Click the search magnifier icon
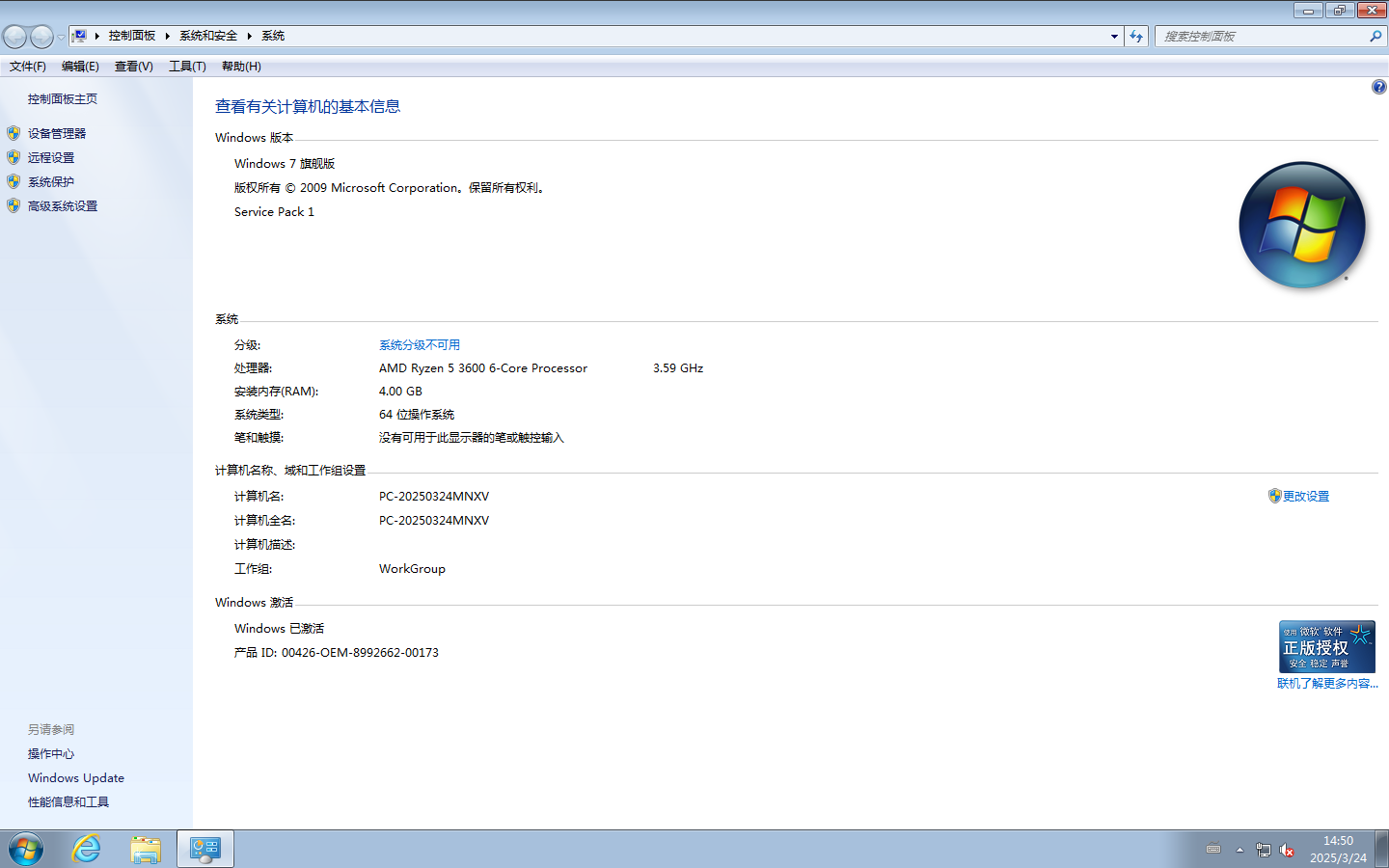This screenshot has width=1389, height=868. (1375, 37)
